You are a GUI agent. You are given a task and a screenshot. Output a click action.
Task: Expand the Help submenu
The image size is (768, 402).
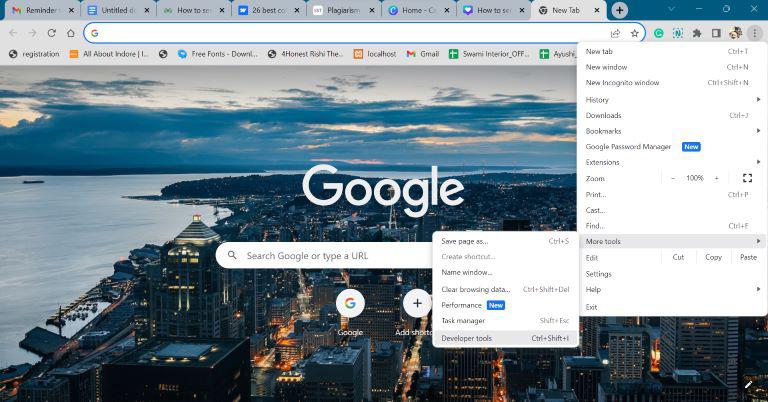tap(672, 290)
